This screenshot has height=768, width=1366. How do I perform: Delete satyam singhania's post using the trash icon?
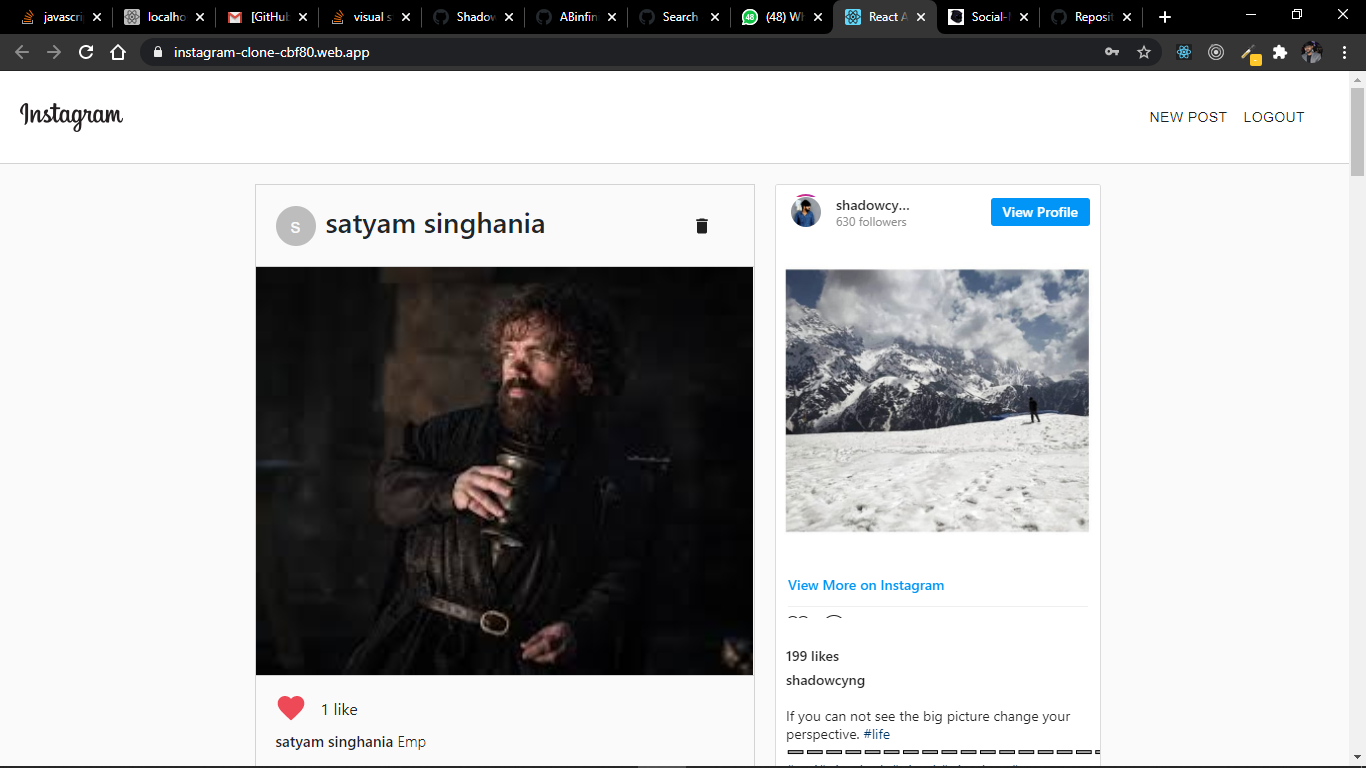pyautogui.click(x=701, y=226)
